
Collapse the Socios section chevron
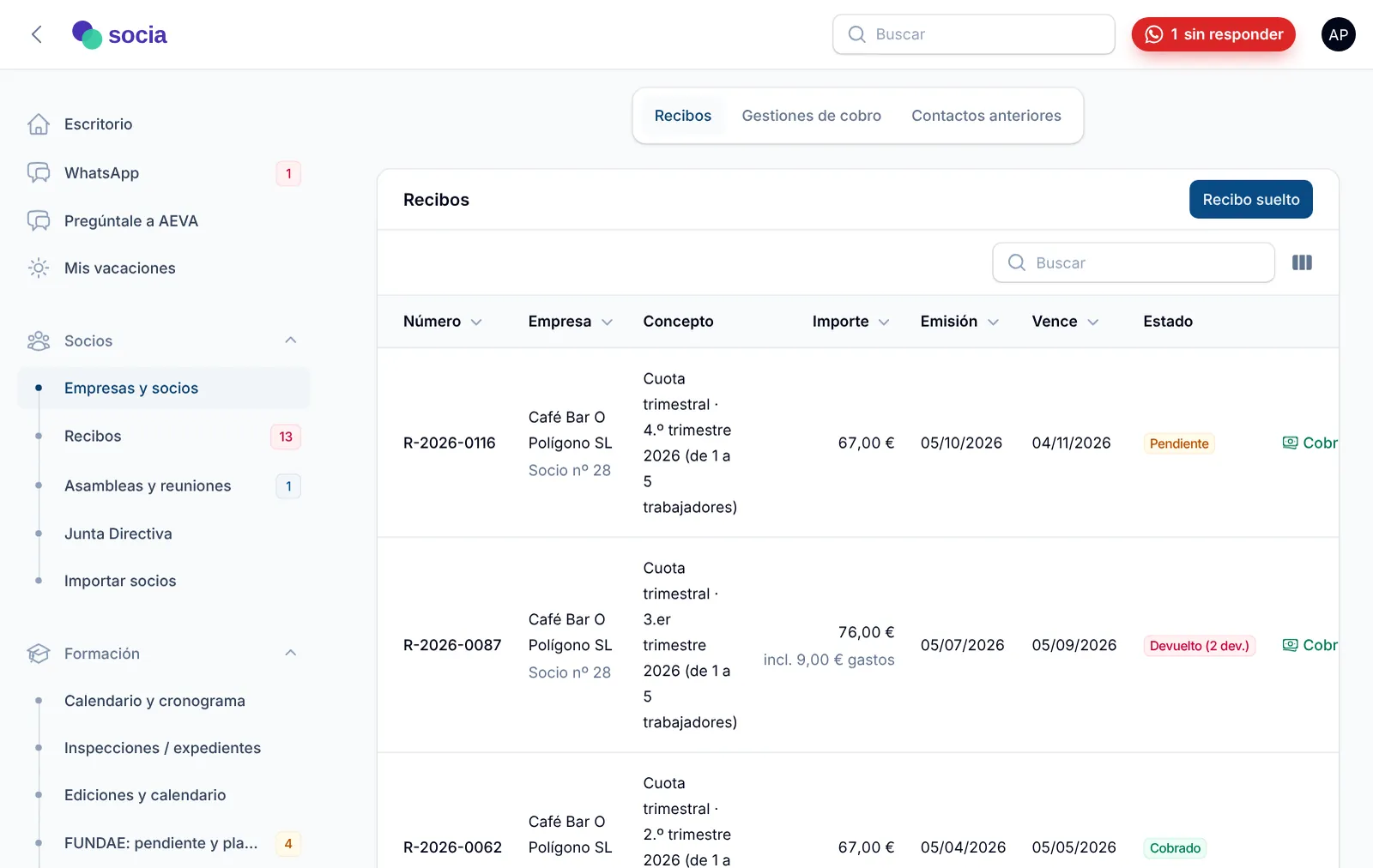(291, 341)
